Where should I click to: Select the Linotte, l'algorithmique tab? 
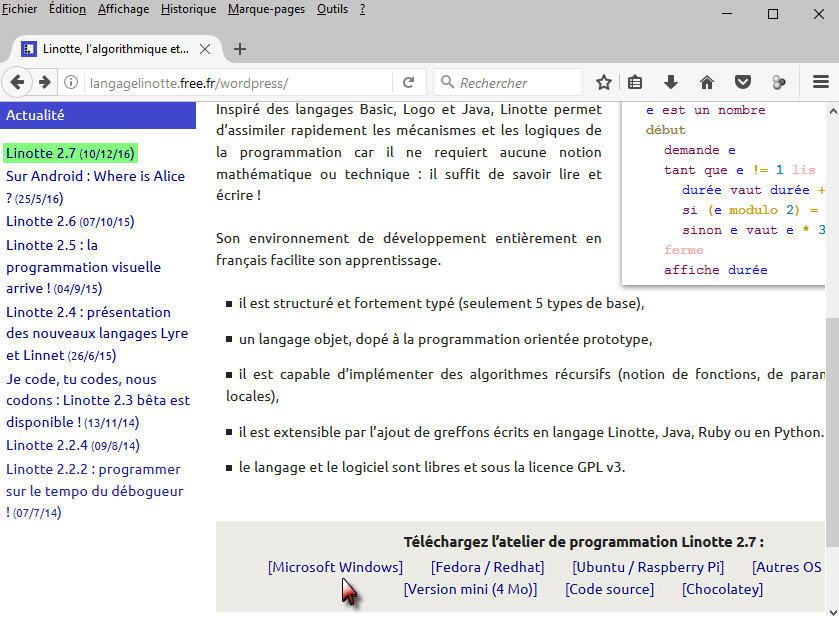coord(116,49)
